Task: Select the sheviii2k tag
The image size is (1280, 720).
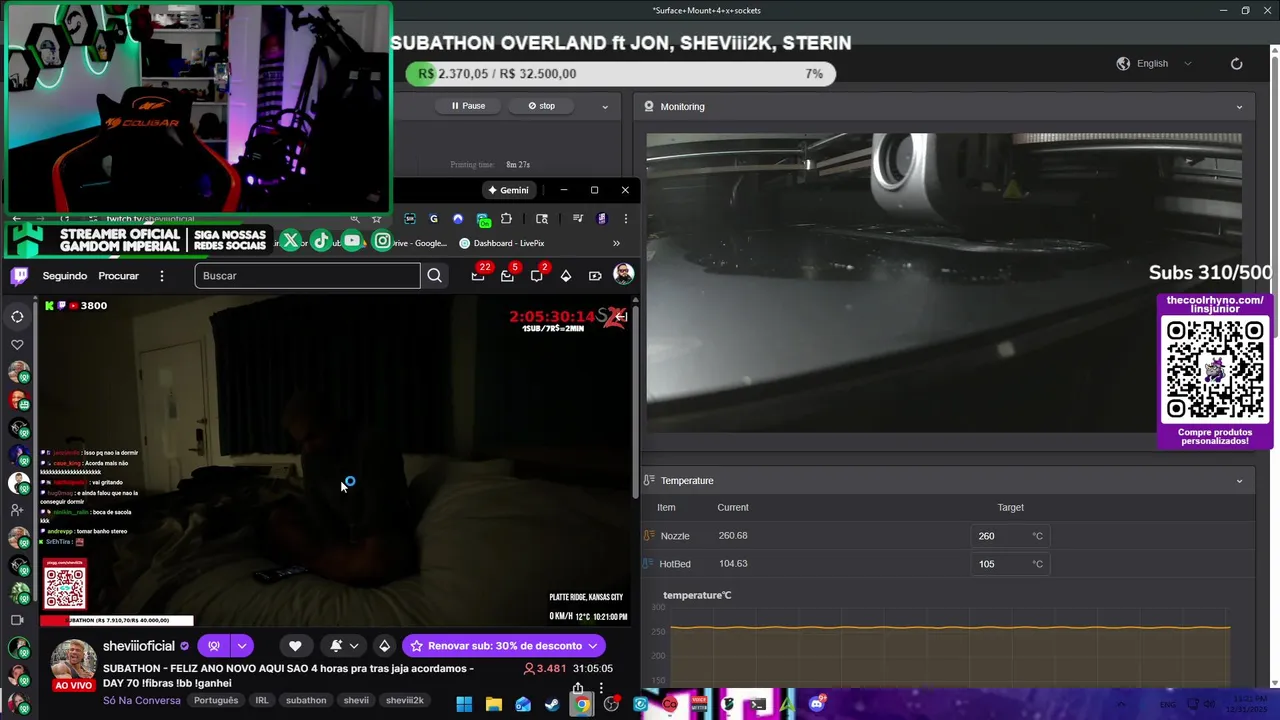Action: click(405, 700)
